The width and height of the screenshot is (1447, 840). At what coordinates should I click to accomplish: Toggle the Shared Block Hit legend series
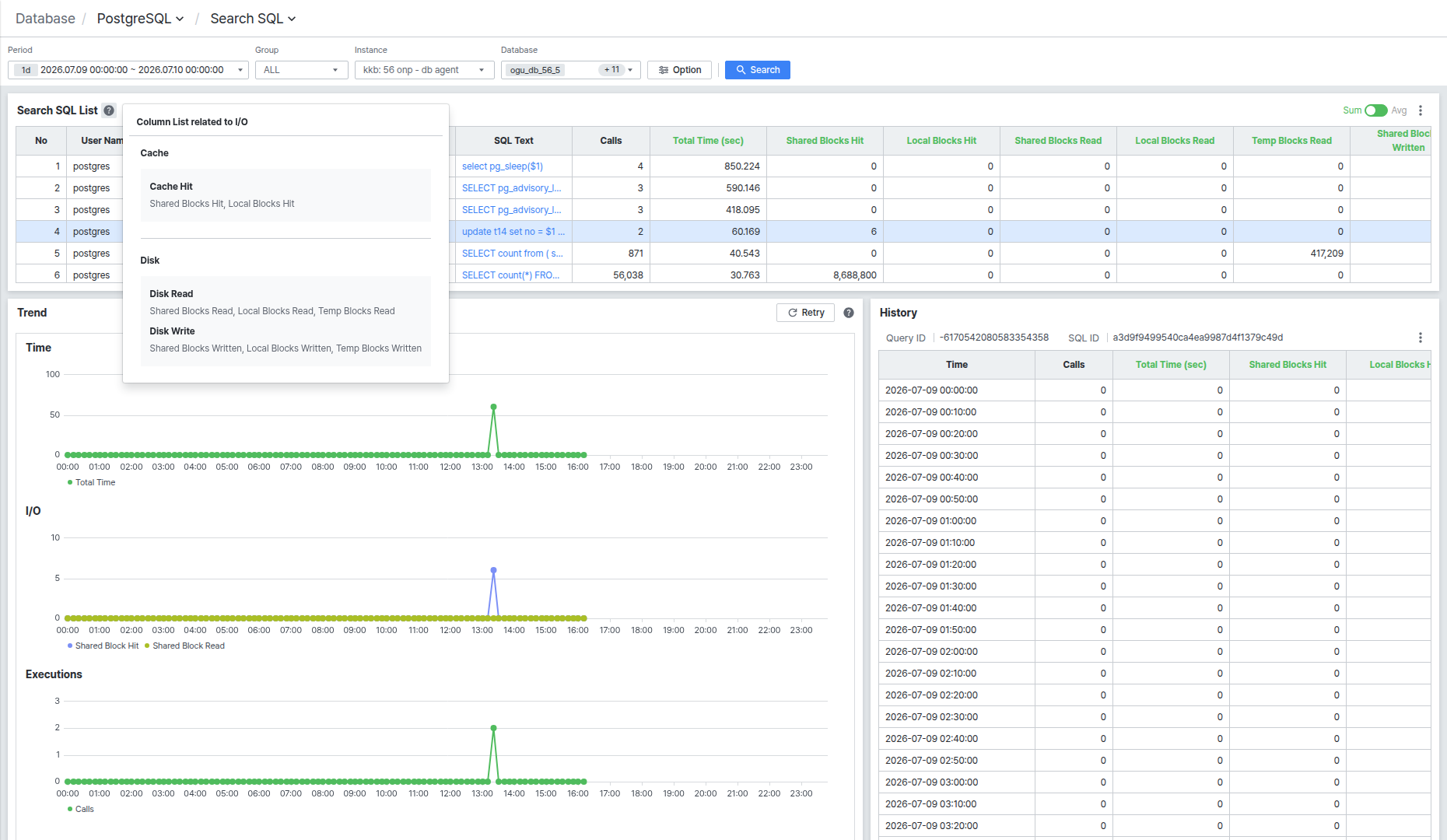click(x=103, y=646)
